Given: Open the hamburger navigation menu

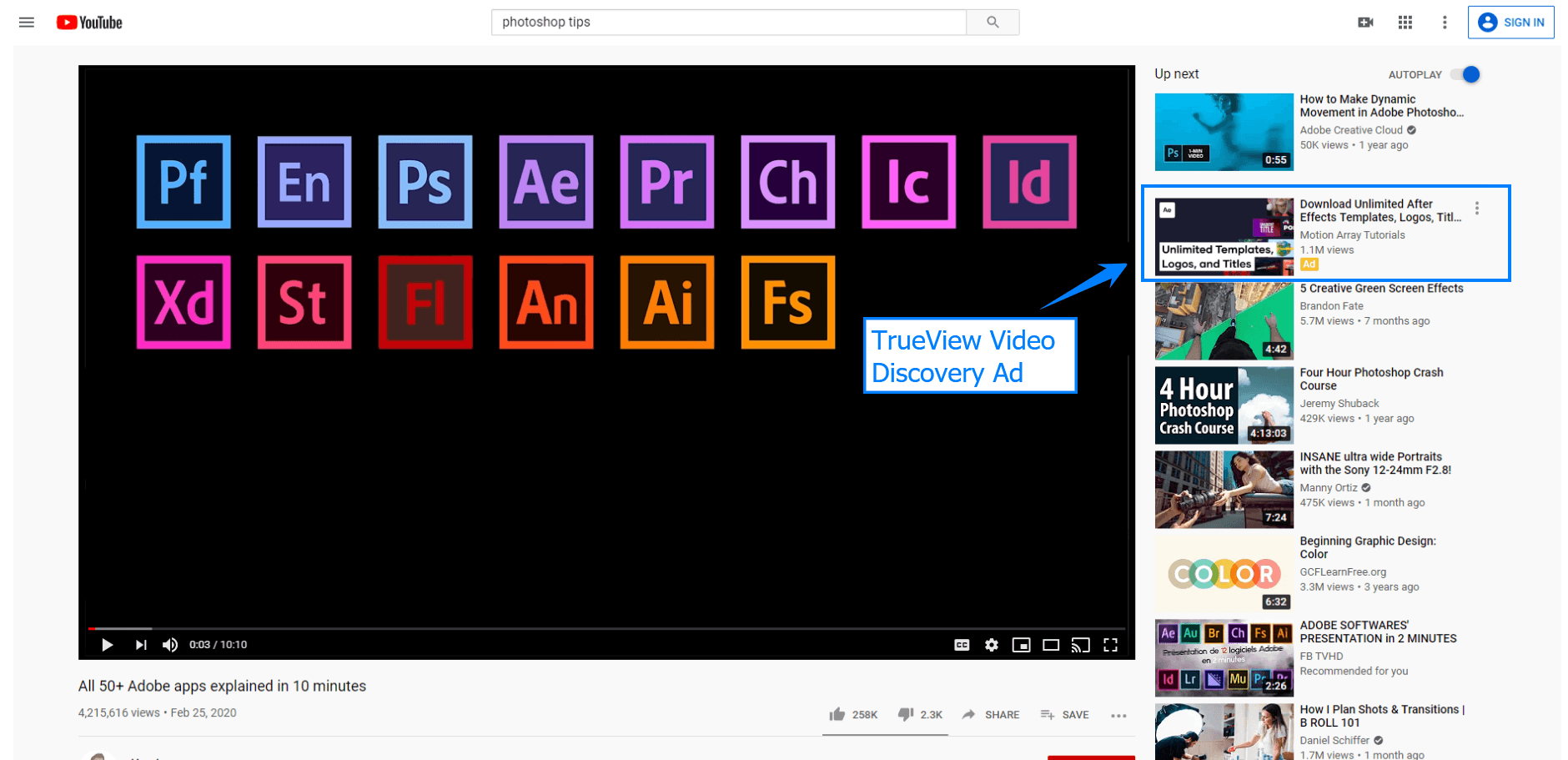Looking at the screenshot, I should pyautogui.click(x=27, y=23).
